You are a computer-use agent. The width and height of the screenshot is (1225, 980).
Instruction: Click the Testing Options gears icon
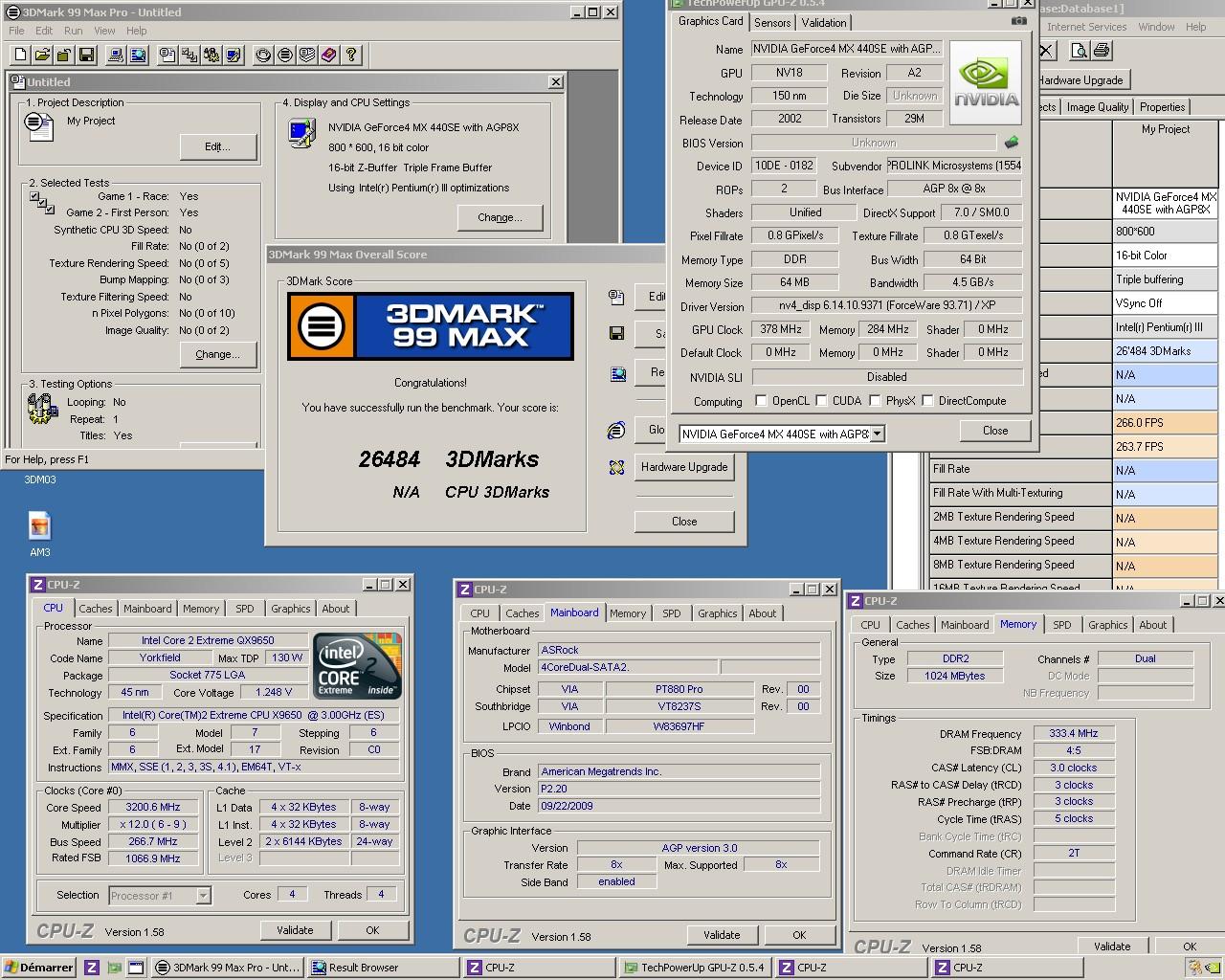pyautogui.click(x=43, y=409)
